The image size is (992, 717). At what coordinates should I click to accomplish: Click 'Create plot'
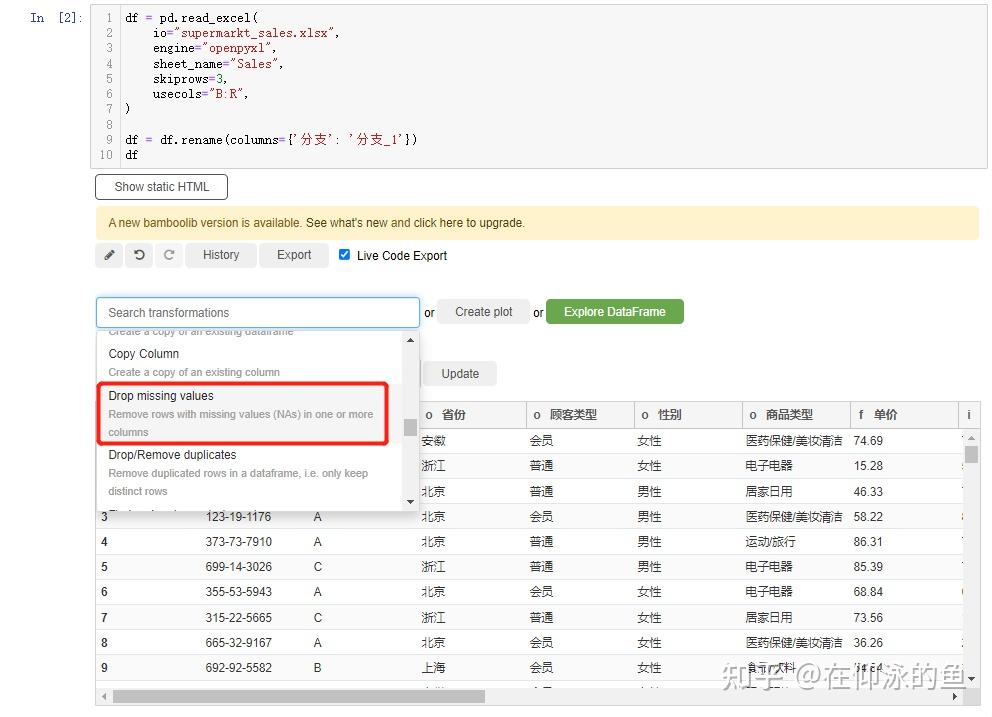[483, 311]
